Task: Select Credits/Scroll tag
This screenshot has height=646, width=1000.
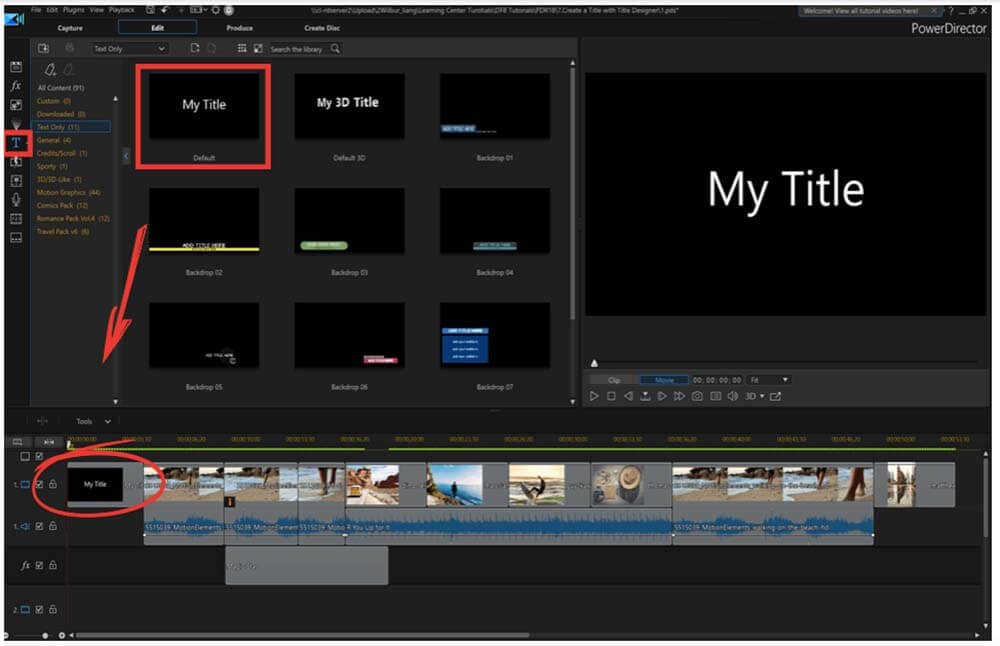Action: click(62, 153)
